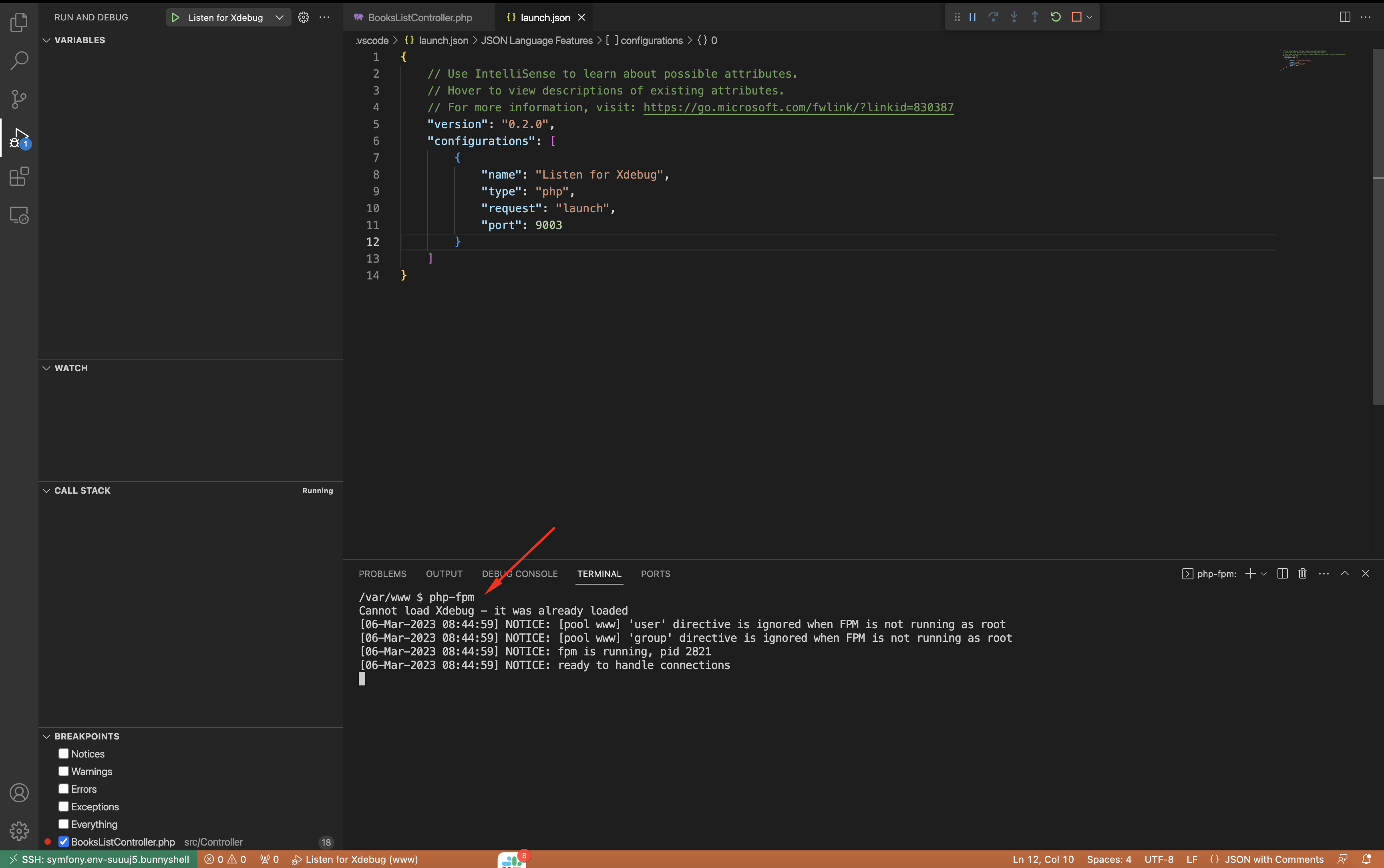Image resolution: width=1384 pixels, height=868 pixels.
Task: Click Ln 12, Col 10 in status bar
Action: pos(1043,859)
